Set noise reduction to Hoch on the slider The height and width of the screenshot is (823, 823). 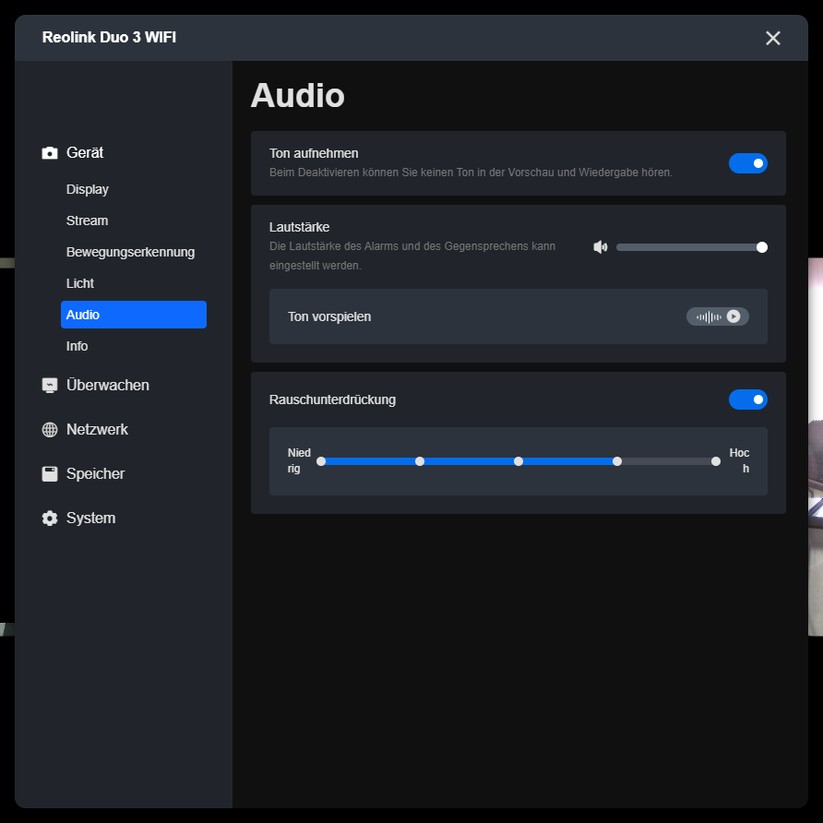716,461
